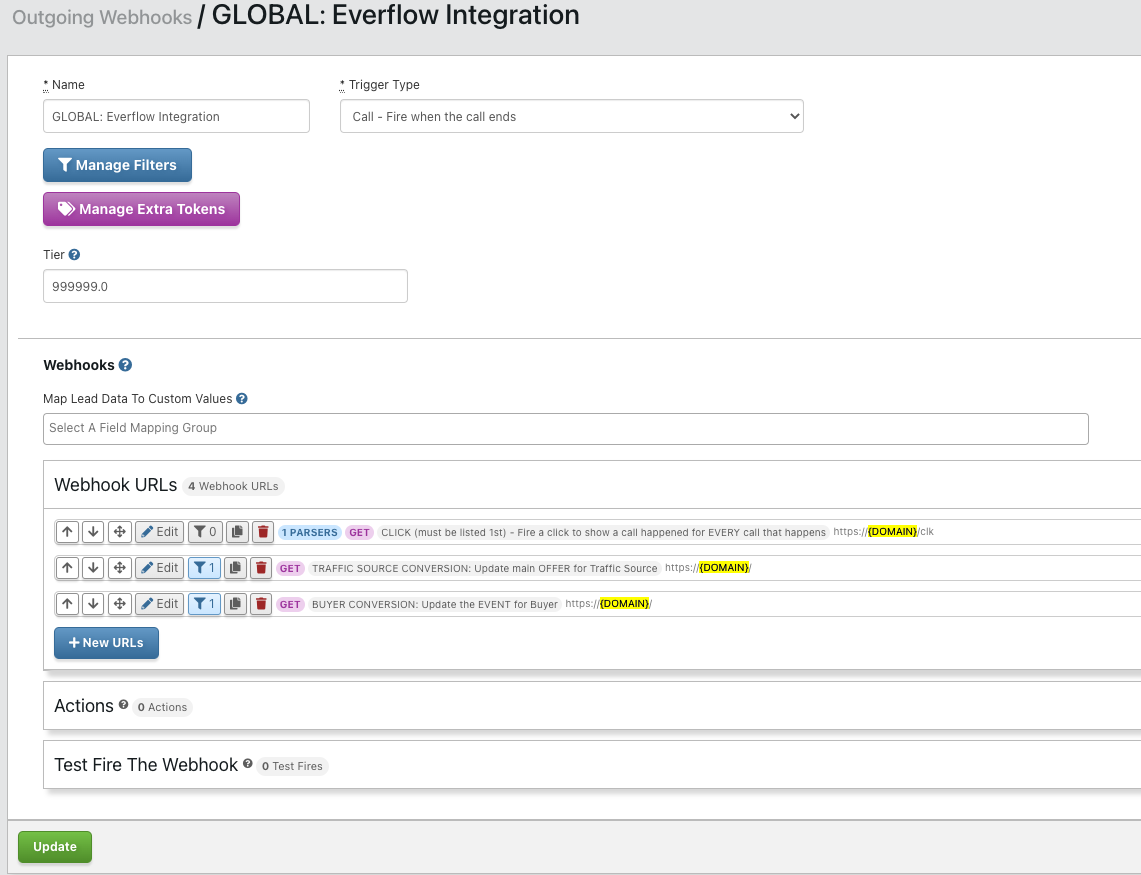Show help for Map Lead Data
This screenshot has height=875, width=1141.
click(x=242, y=399)
